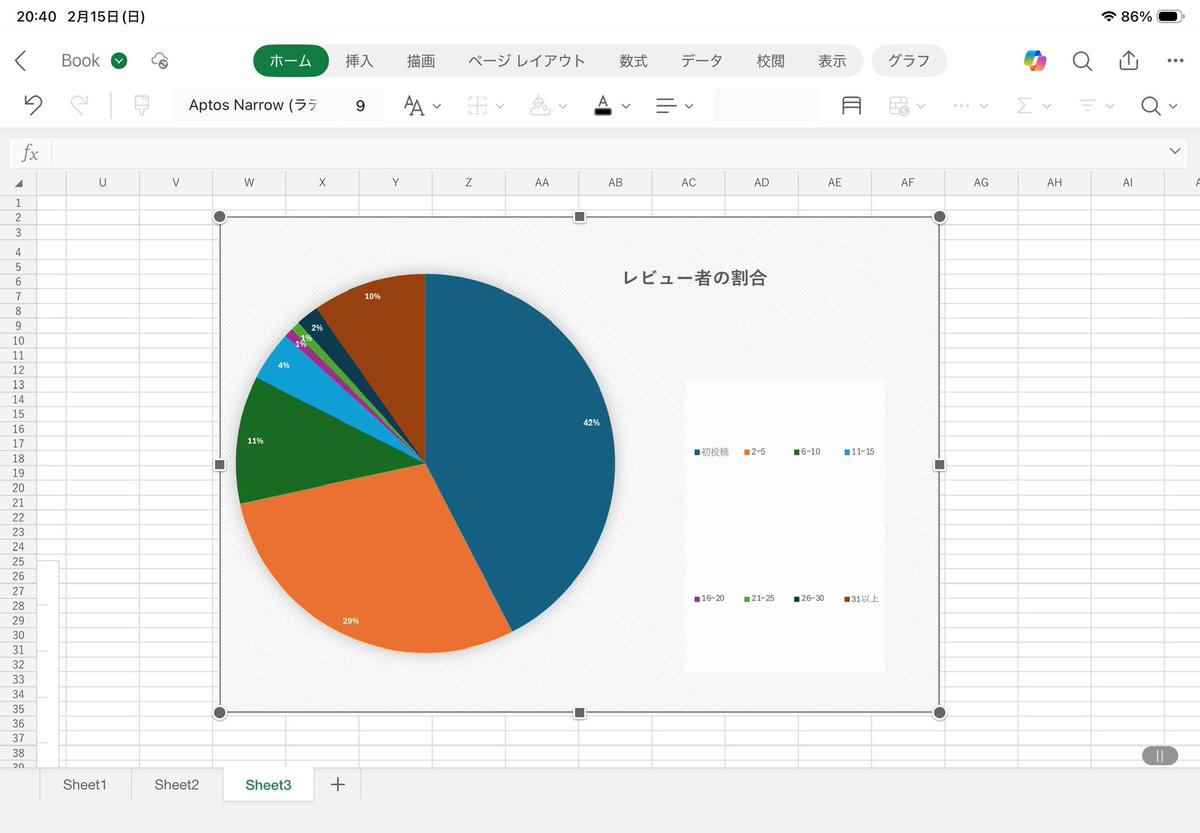The height and width of the screenshot is (833, 1200).
Task: Open the font color picker arrow
Action: tap(626, 106)
